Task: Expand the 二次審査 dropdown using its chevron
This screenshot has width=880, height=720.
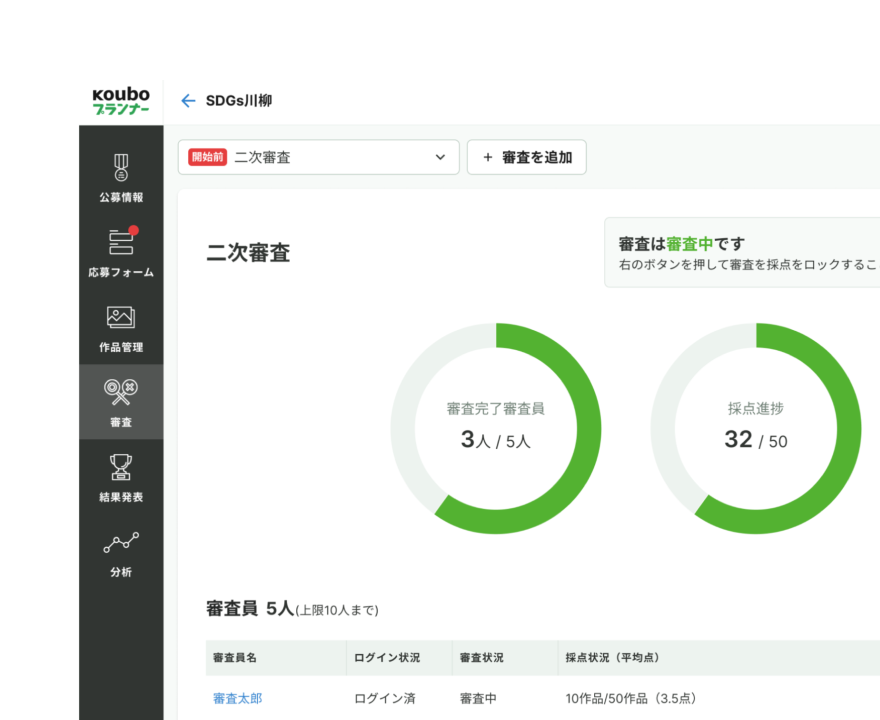Action: [x=440, y=158]
